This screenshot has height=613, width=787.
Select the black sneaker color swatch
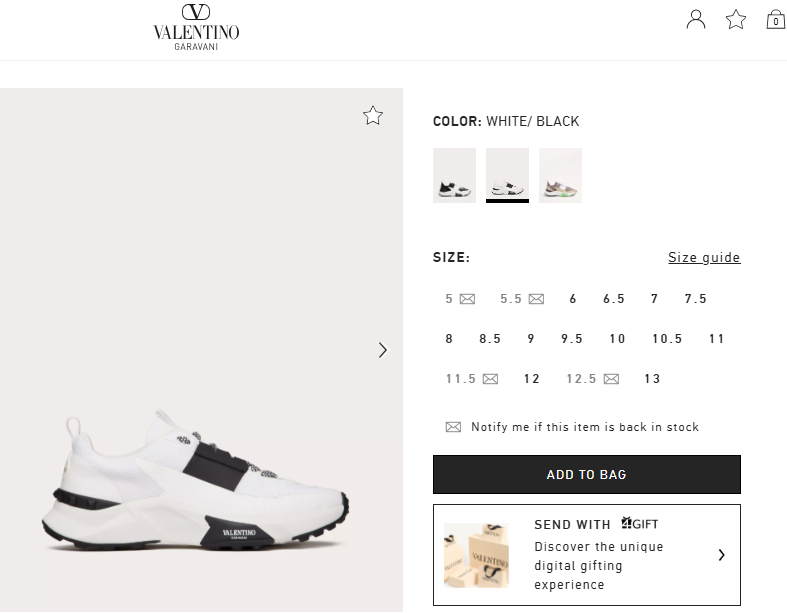pyautogui.click(x=454, y=175)
